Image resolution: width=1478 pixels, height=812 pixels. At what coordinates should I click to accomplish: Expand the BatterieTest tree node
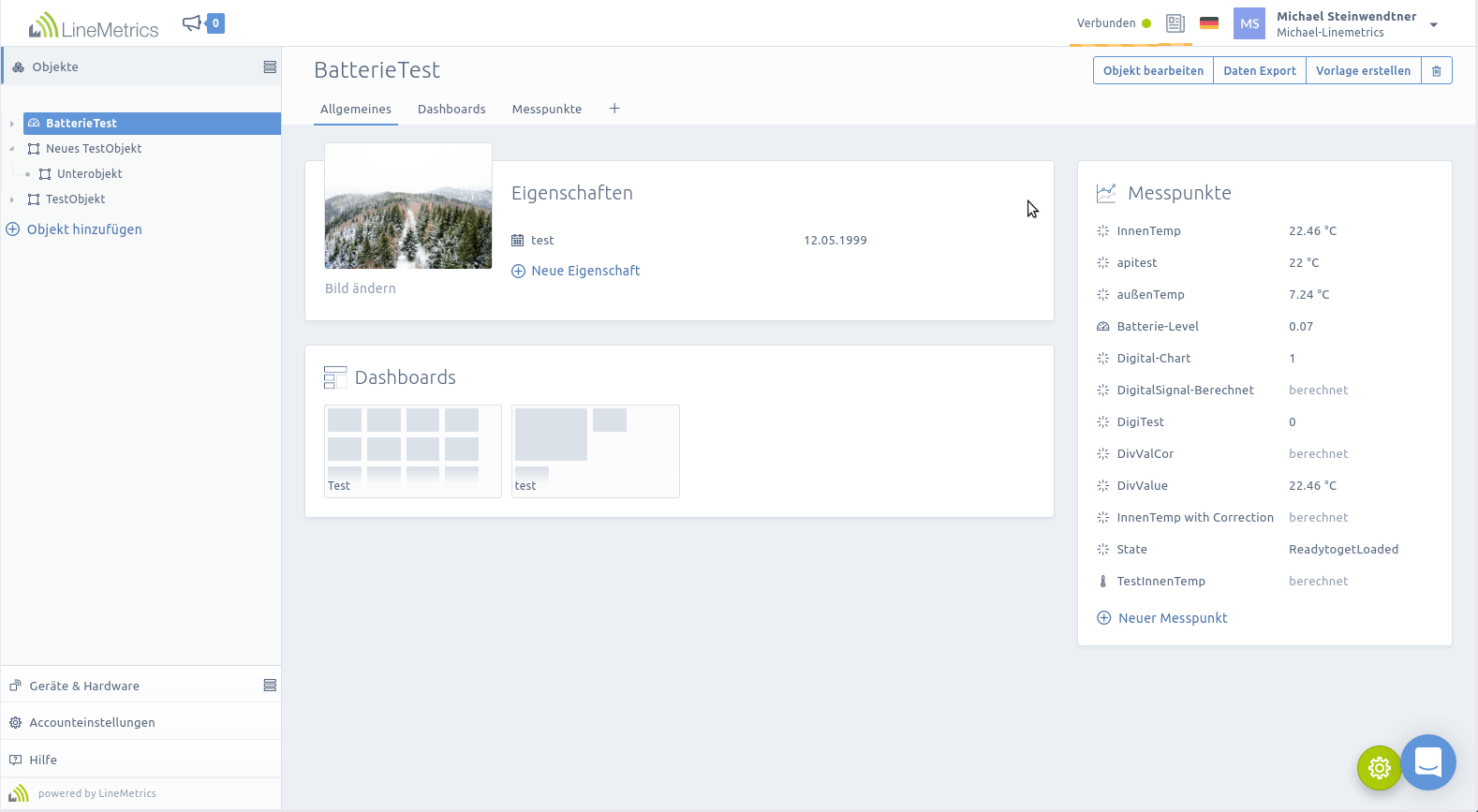coord(11,124)
